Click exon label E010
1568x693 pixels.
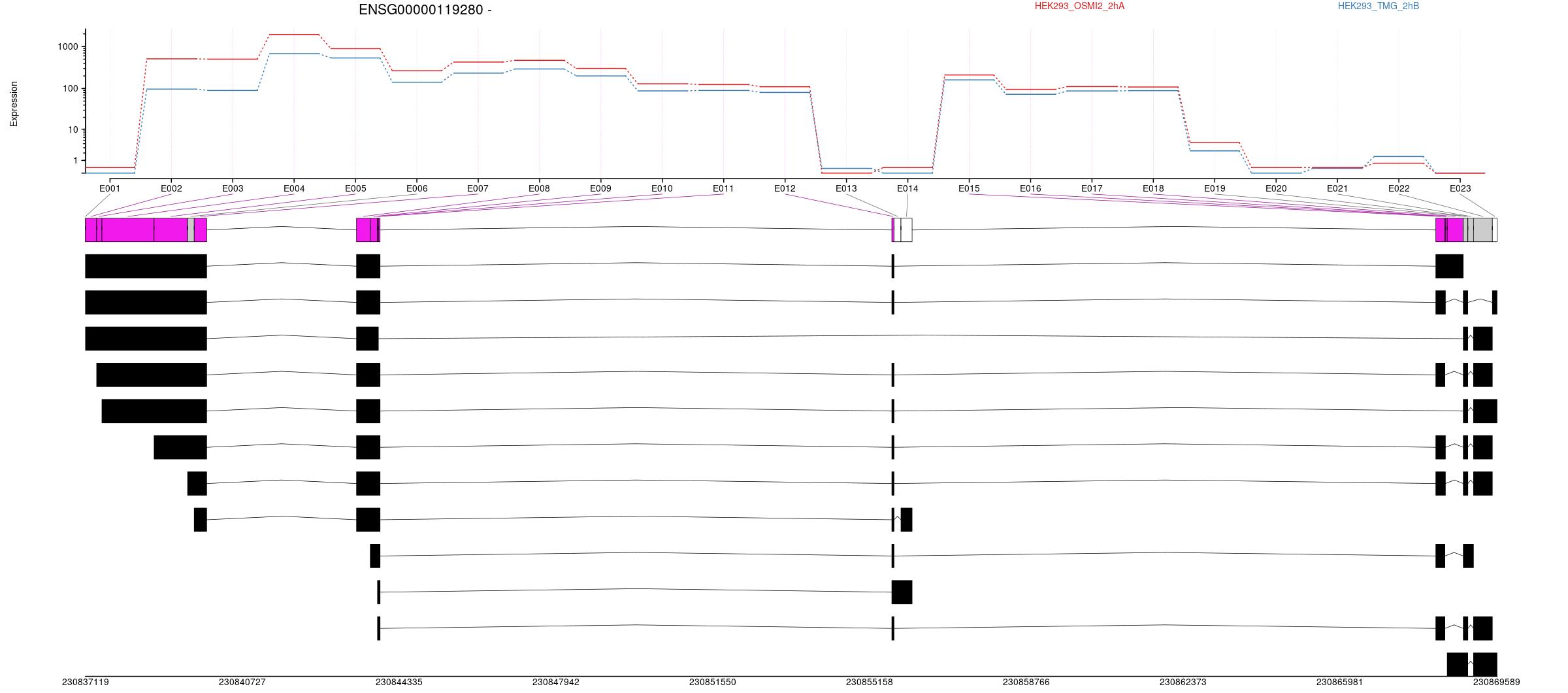point(662,188)
